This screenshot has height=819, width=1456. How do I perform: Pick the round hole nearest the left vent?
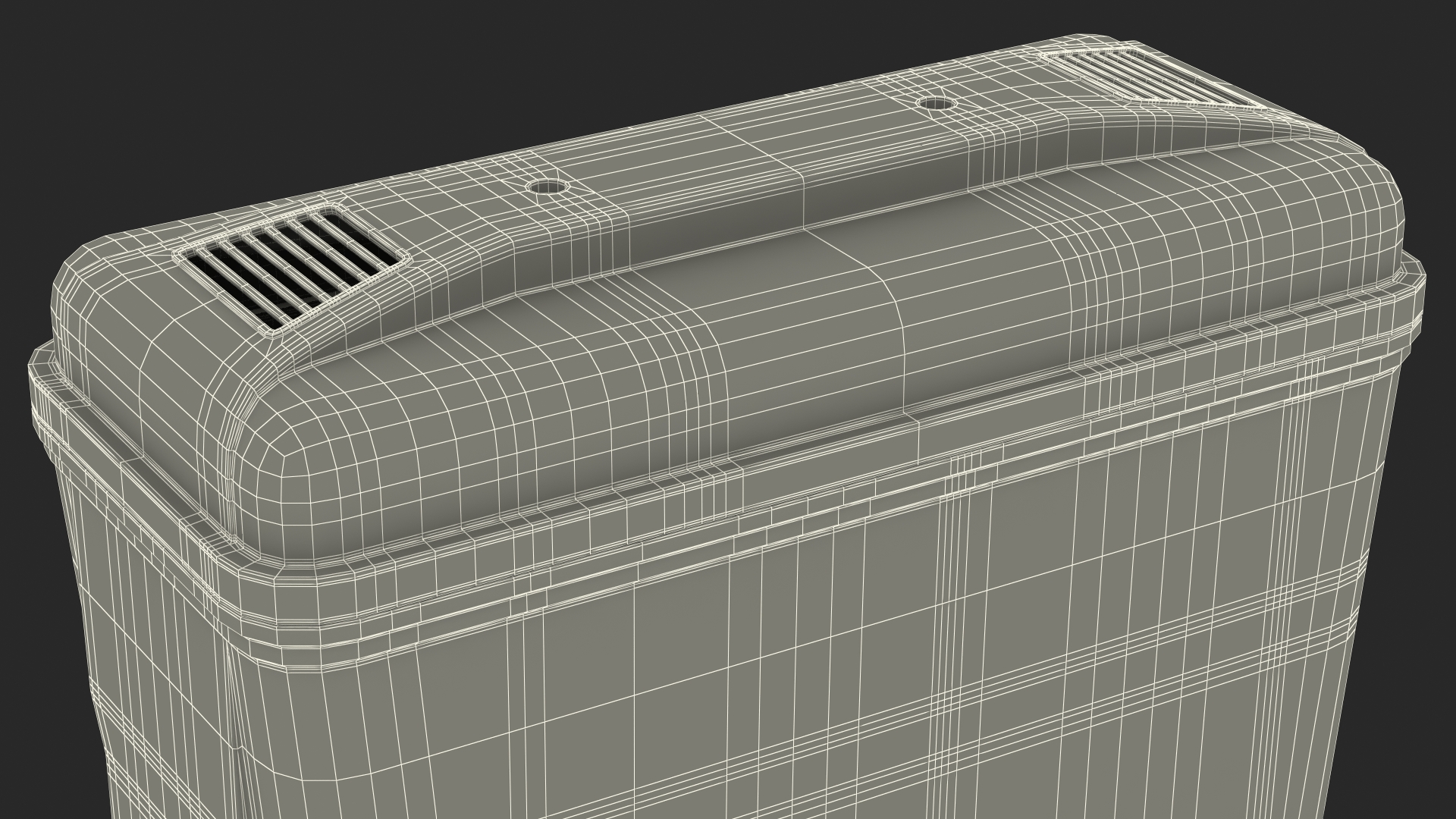point(546,187)
